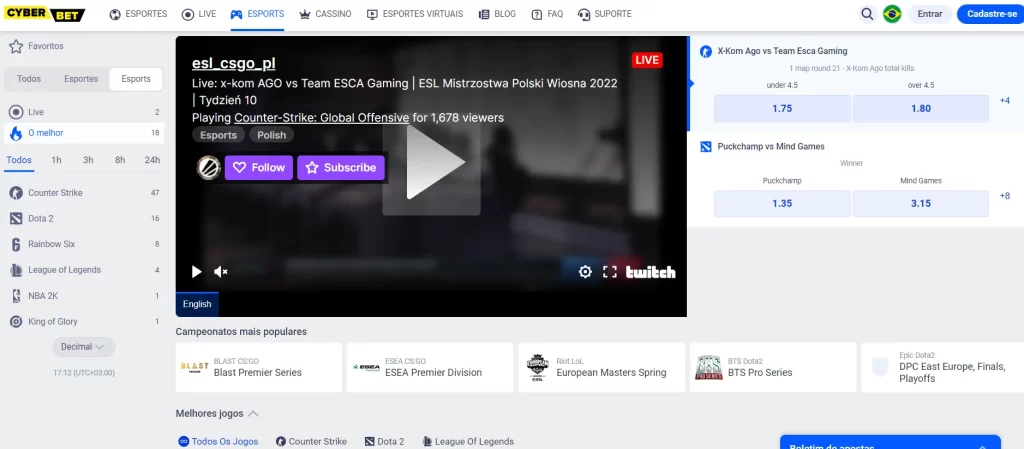Open the Twitch player settings gear

click(x=585, y=272)
